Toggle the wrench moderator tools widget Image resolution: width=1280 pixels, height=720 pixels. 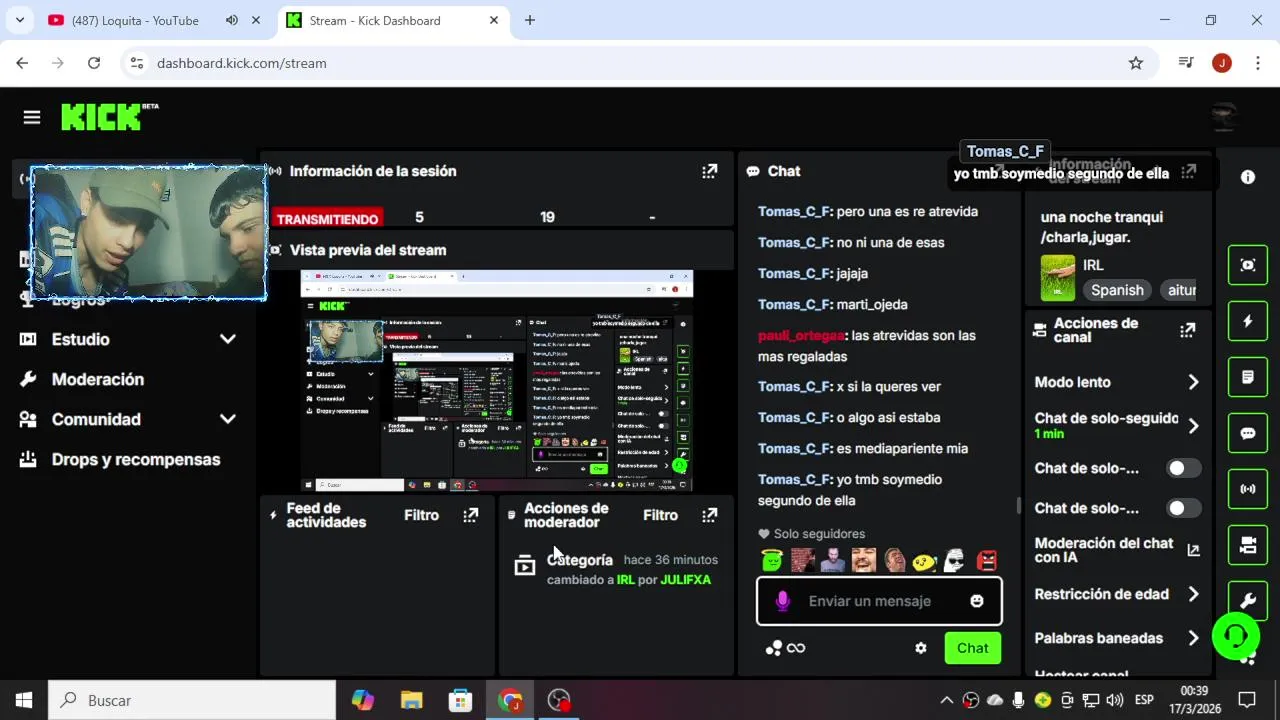tap(1248, 600)
